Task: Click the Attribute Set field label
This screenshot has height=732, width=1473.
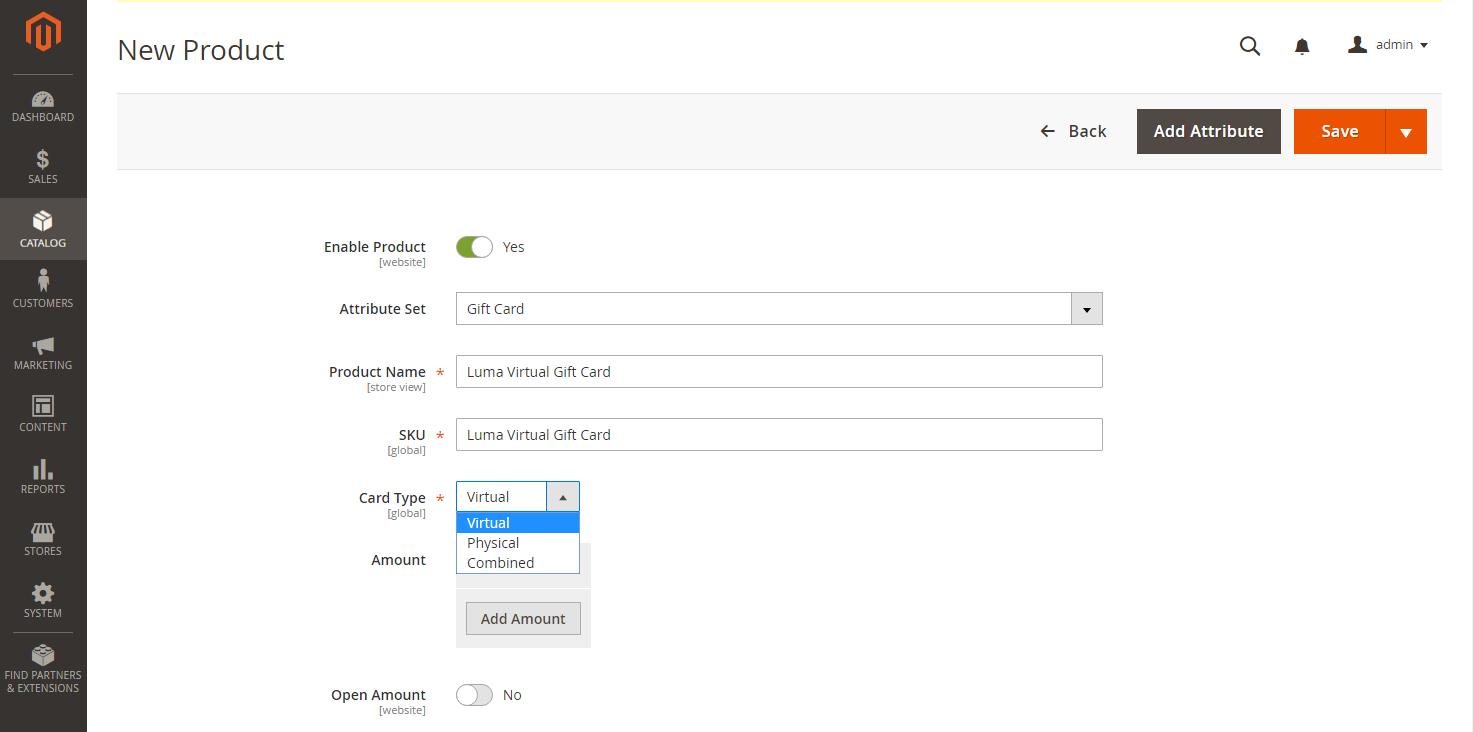Action: (383, 309)
